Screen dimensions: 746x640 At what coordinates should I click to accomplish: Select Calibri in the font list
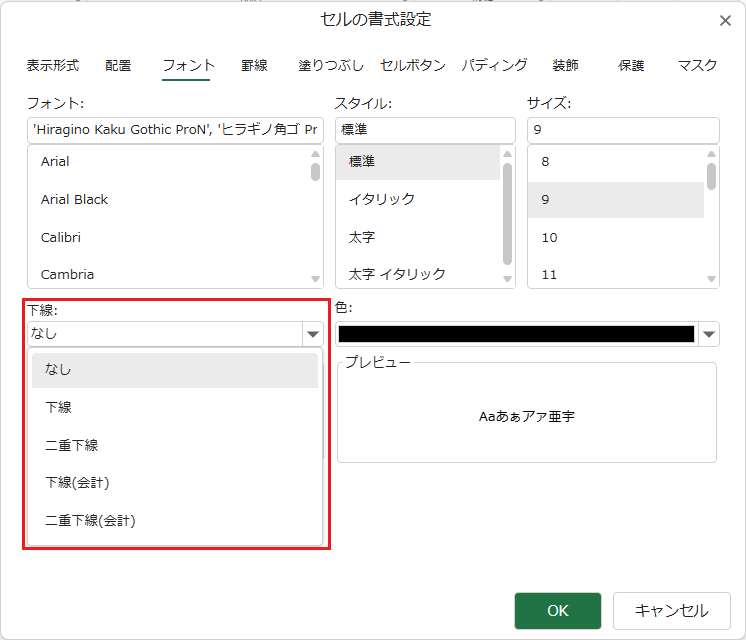[x=168, y=237]
